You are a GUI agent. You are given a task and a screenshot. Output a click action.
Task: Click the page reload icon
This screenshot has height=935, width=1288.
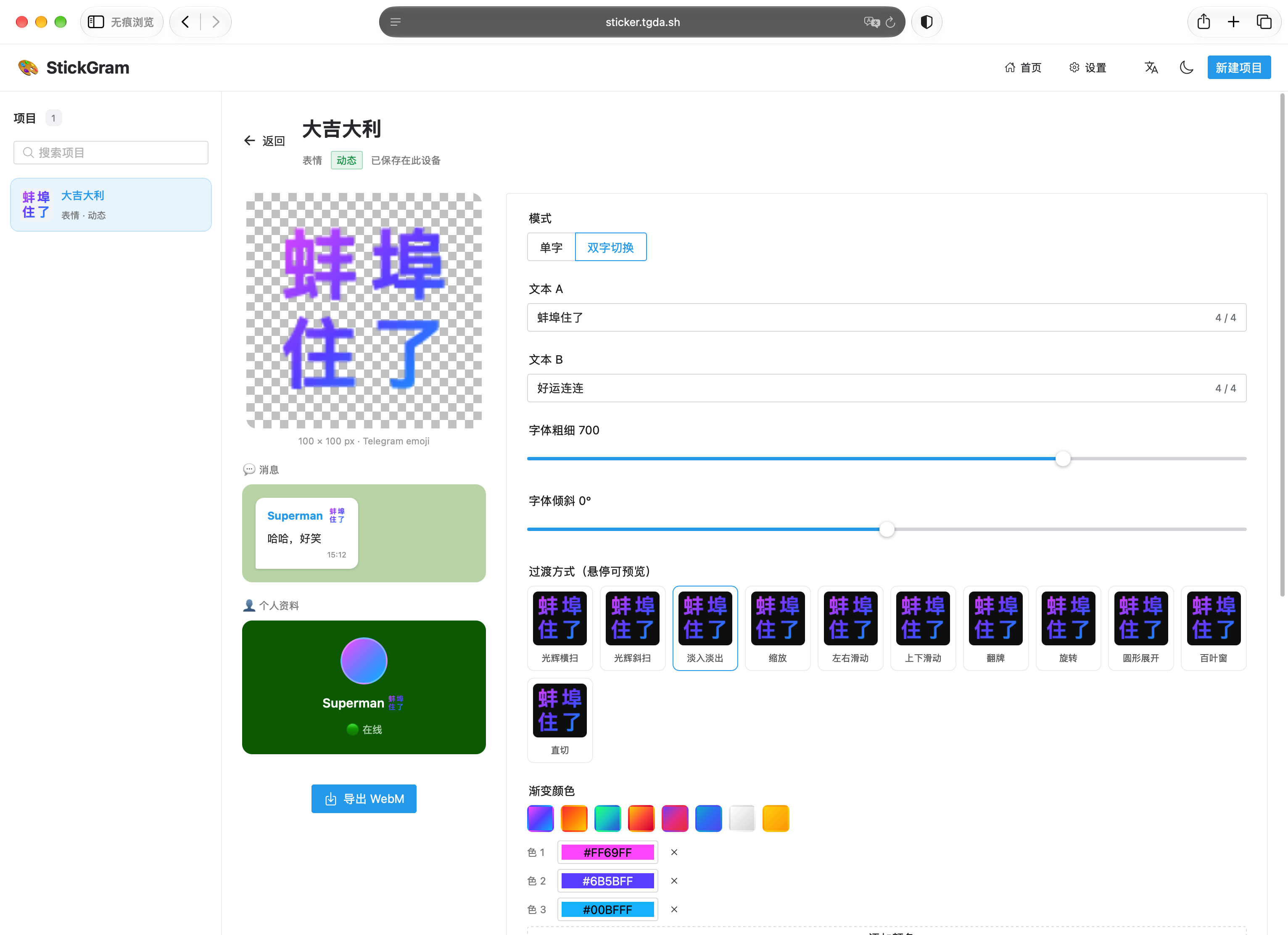pyautogui.click(x=890, y=22)
